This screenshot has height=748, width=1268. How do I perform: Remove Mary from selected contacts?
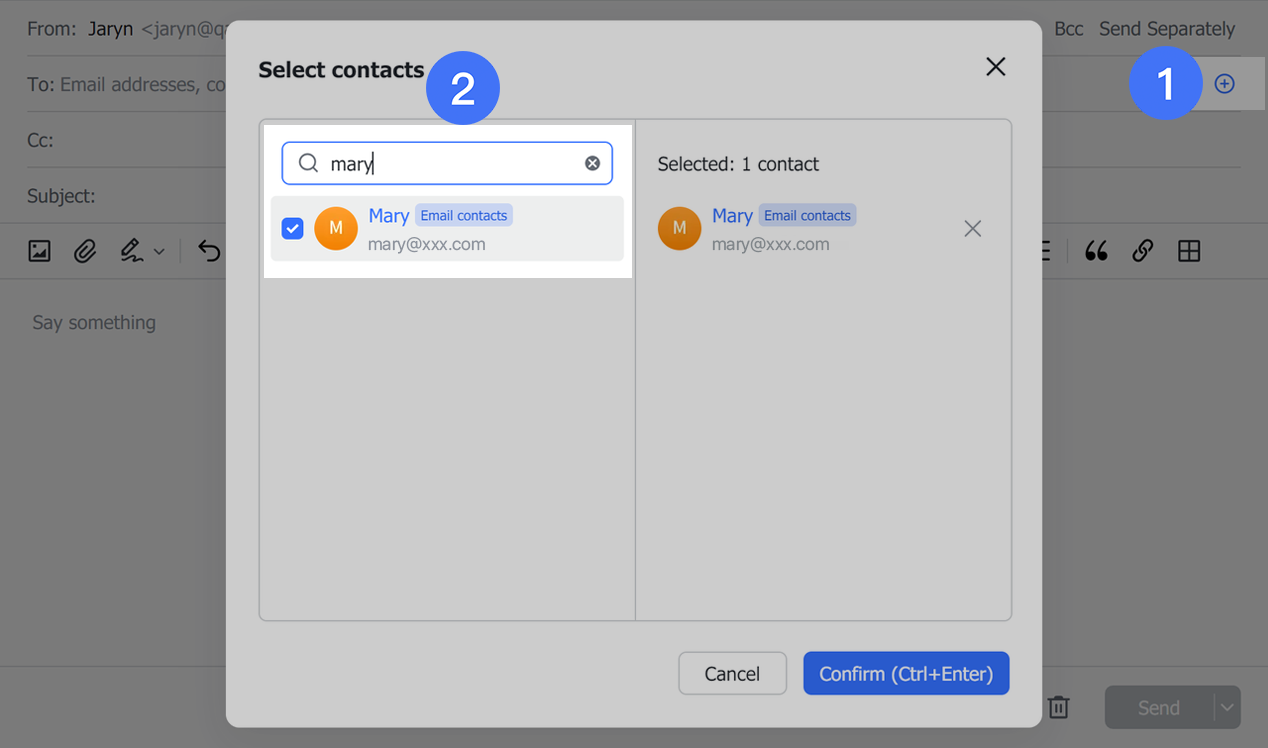tap(972, 228)
